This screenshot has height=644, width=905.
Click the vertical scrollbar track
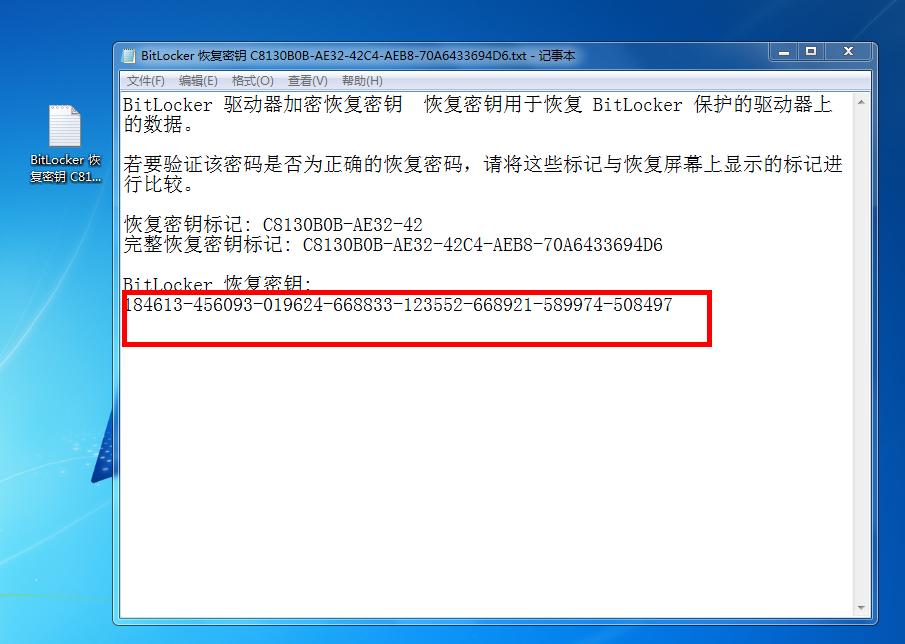tap(861, 355)
